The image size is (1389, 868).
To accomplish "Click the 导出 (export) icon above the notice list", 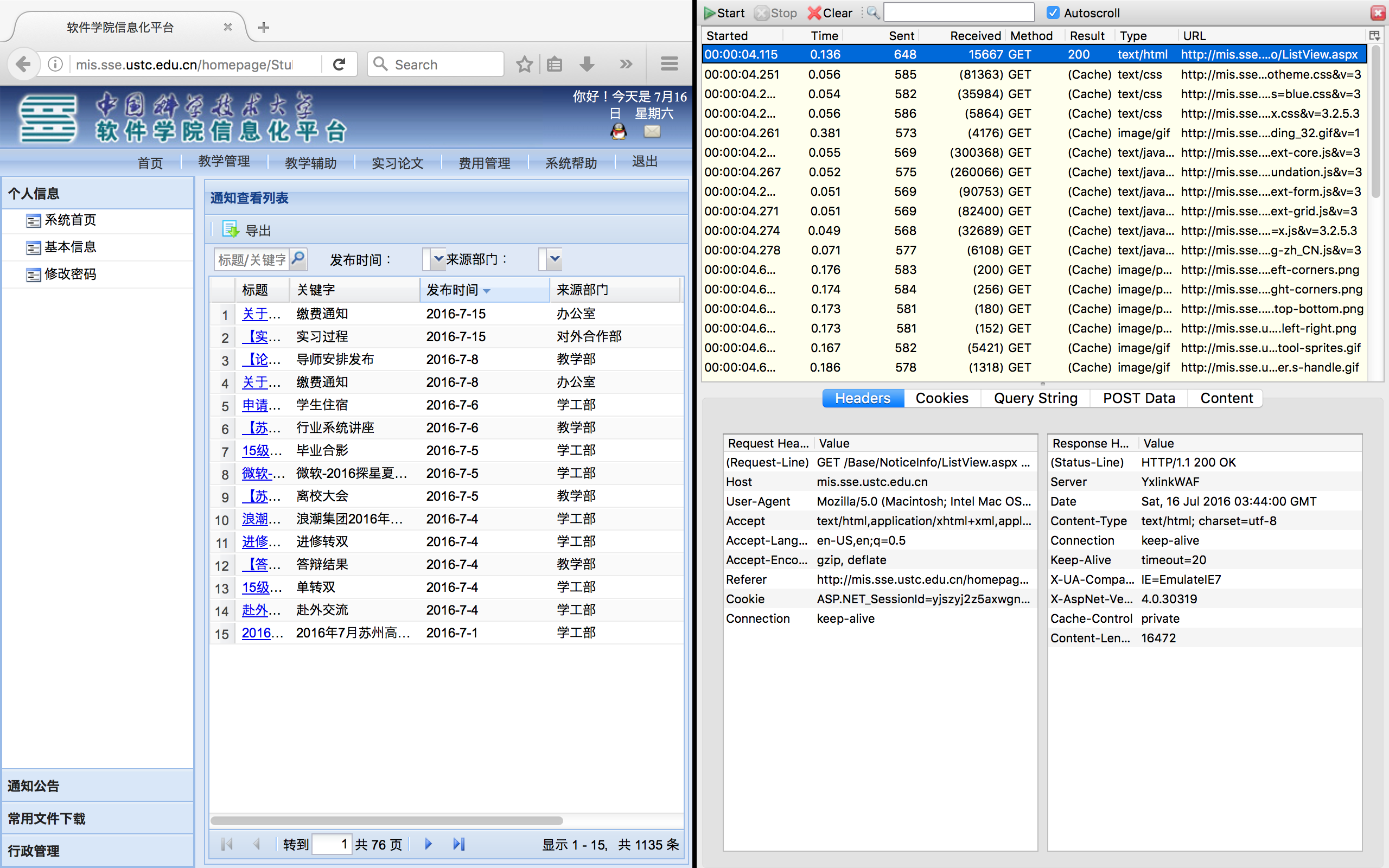I will [230, 228].
